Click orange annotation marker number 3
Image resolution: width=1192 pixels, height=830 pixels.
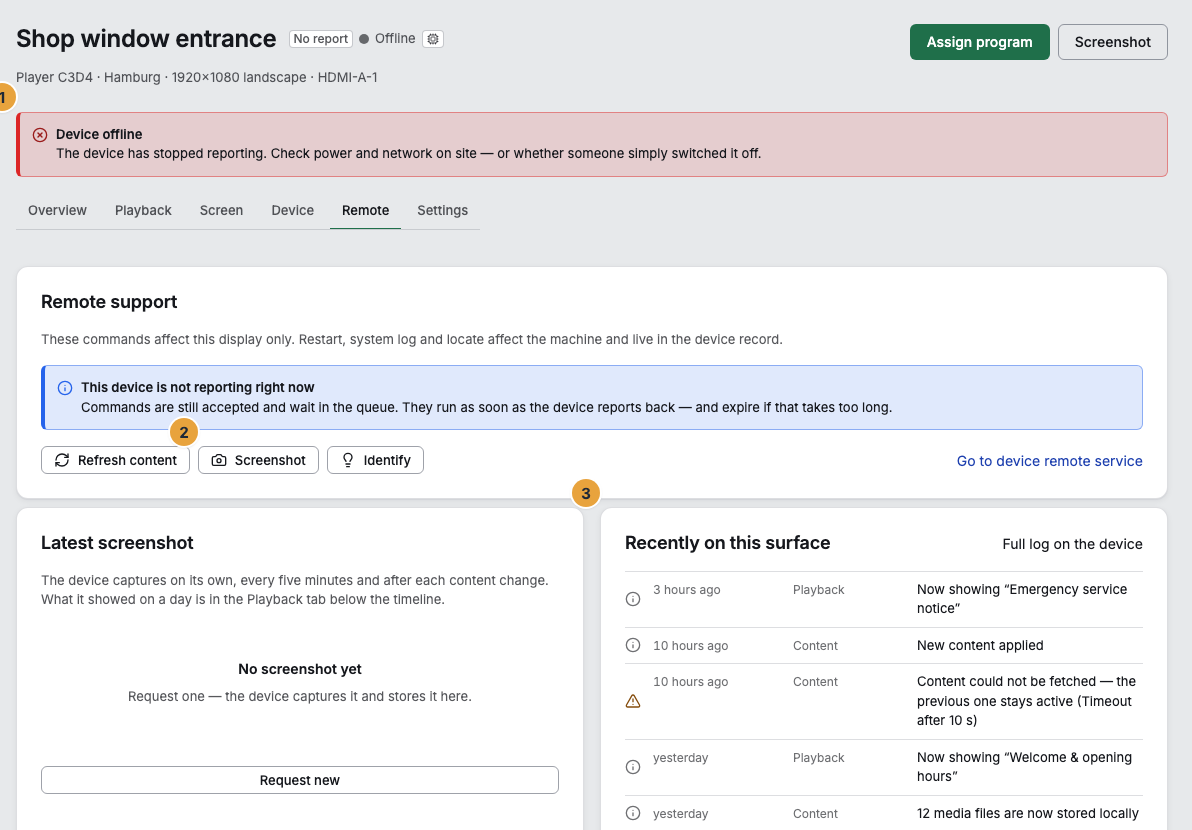pyautogui.click(x=585, y=493)
